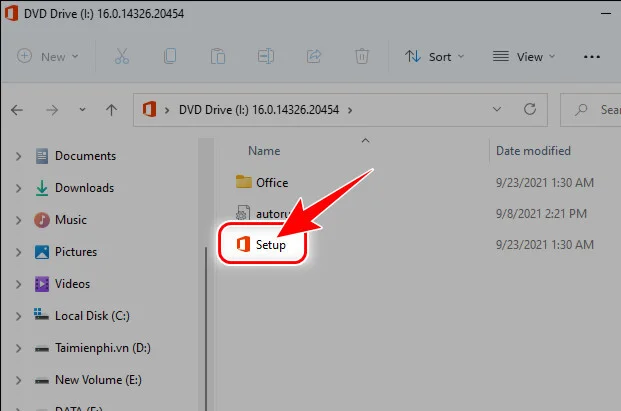Viewport: 621px width, 411px height.
Task: Click the Paste clipboard icon
Action: tap(218, 56)
